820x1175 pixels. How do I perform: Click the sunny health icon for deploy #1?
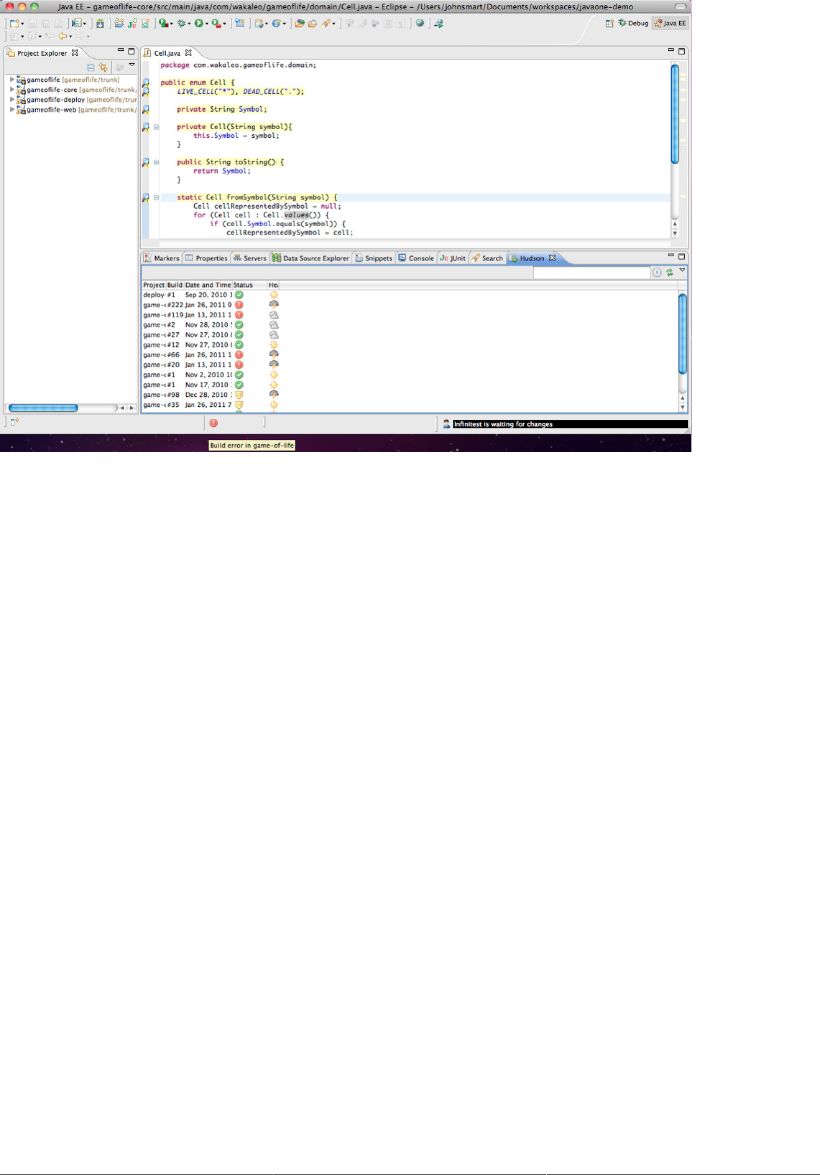[274, 295]
